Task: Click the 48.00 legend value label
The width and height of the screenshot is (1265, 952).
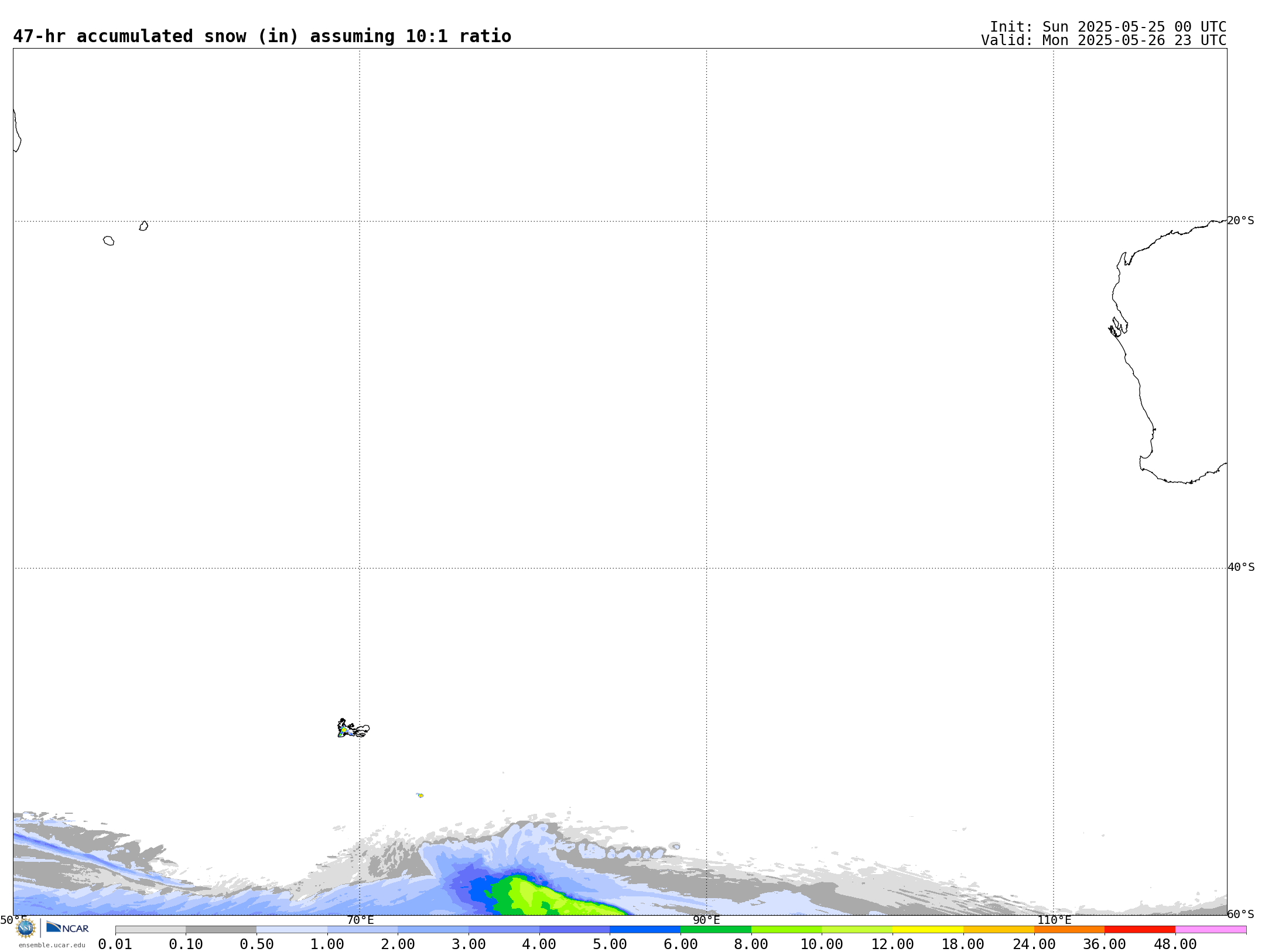Action: [x=1175, y=944]
